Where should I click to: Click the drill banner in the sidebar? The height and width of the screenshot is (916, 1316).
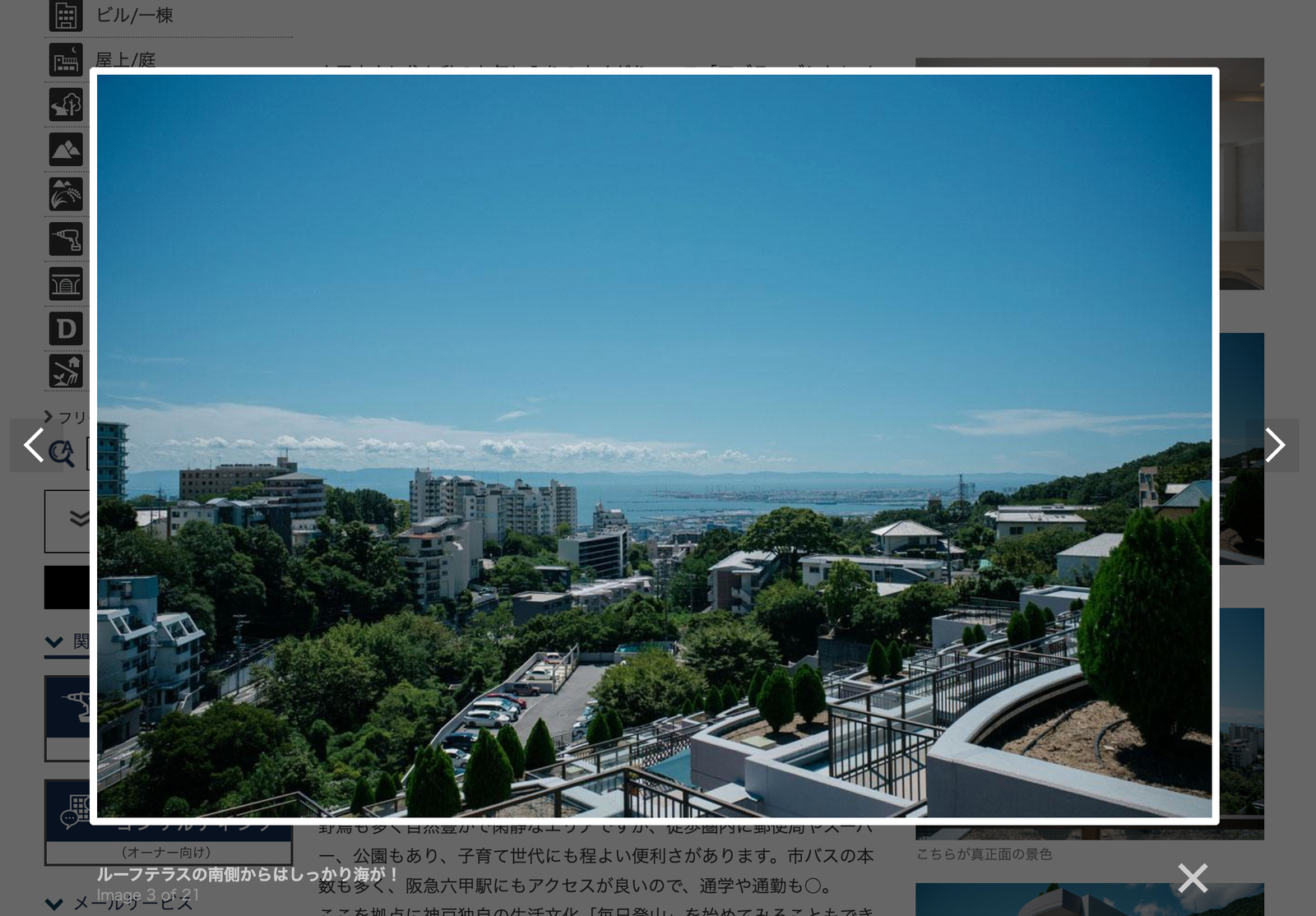(67, 718)
